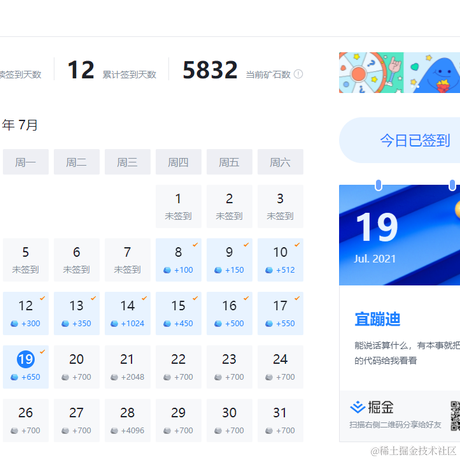Viewport: 460px width, 460px height.
Task: Click the 累计签到天数 count 12
Action: pos(81,70)
